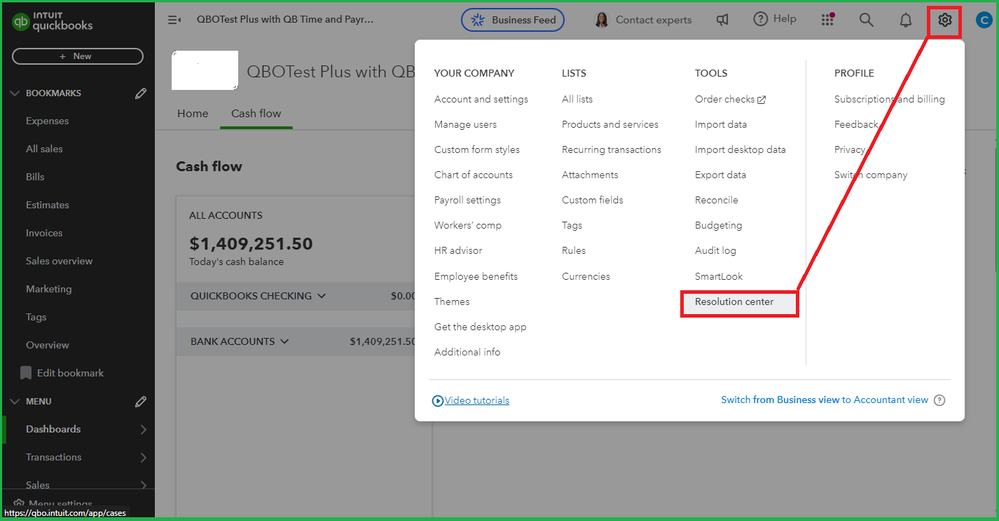Open Chart of accounts
This screenshot has height=521, width=999.
(473, 175)
